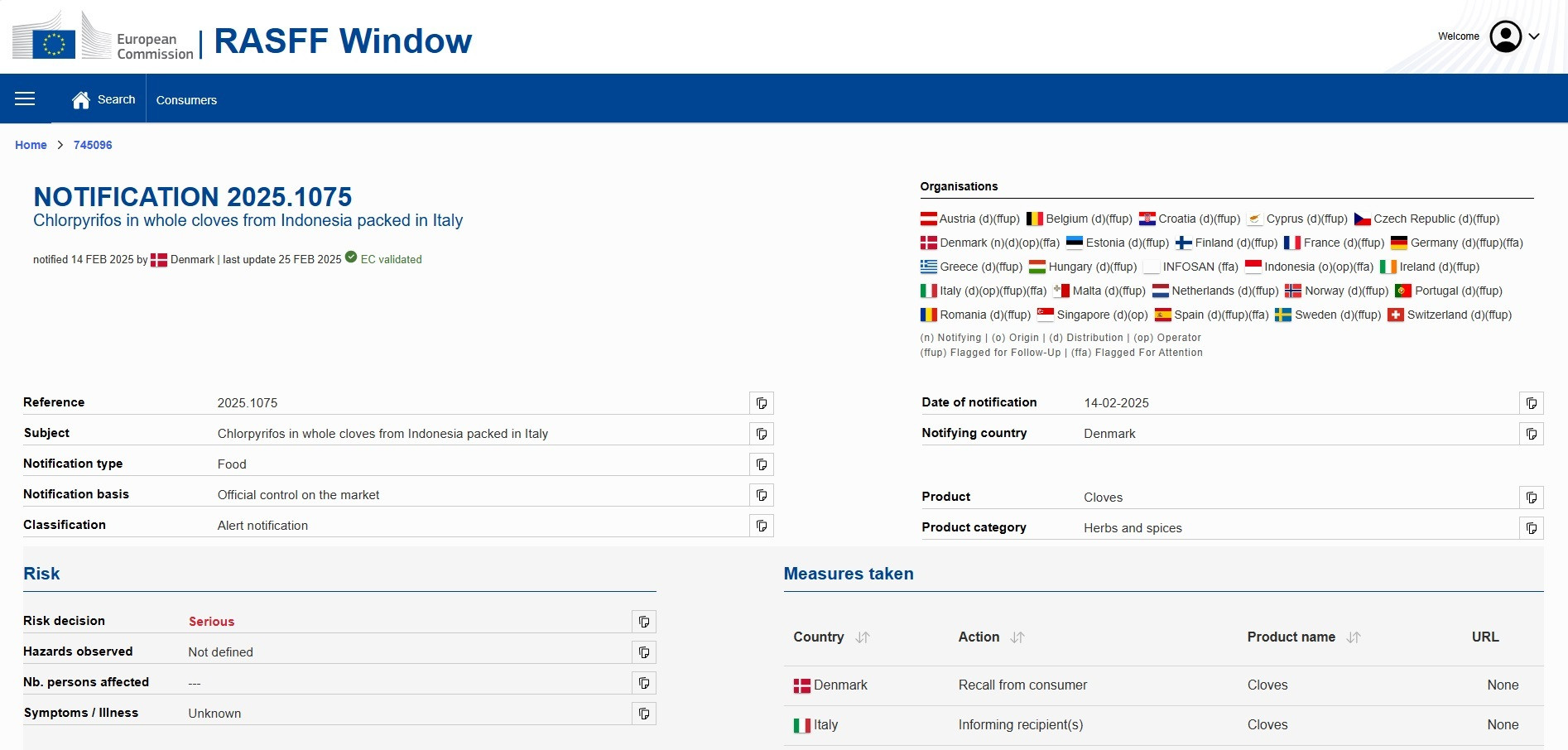Go to Home breadcrumb link
This screenshot has width=1568, height=750.
31,145
